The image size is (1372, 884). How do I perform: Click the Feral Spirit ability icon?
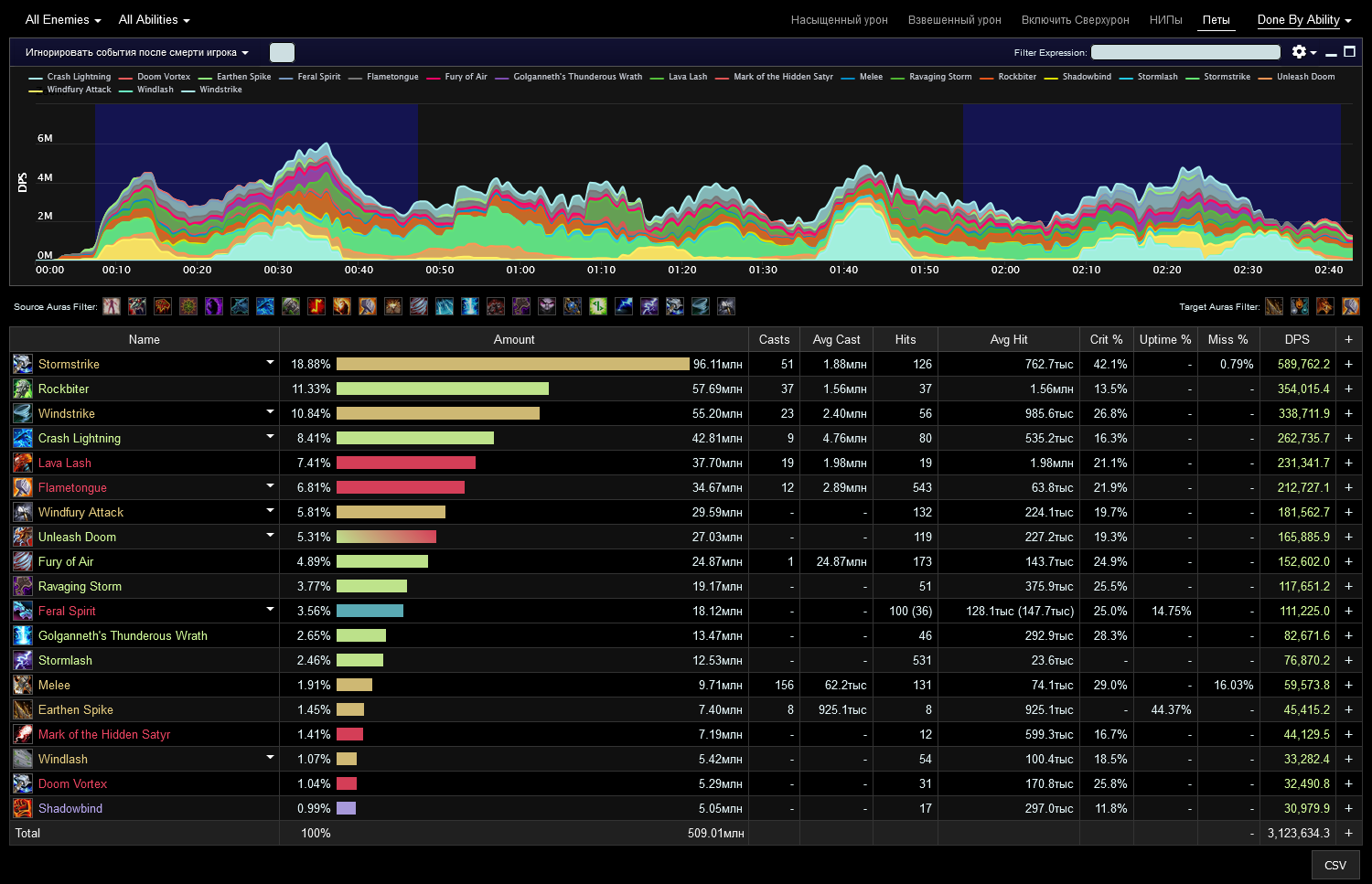pyautogui.click(x=22, y=611)
